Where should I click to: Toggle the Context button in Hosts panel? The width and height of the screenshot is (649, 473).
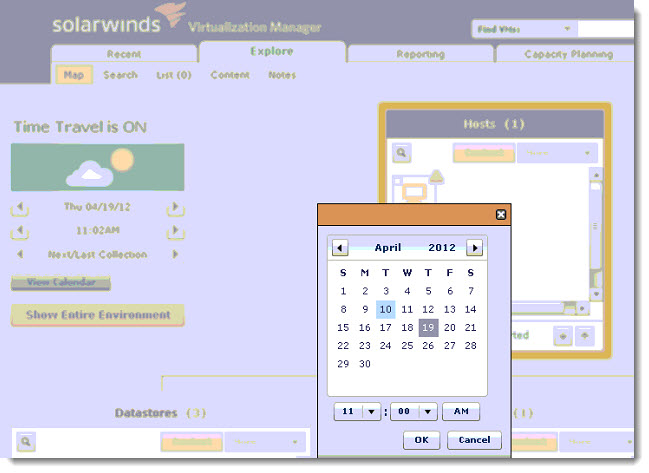[x=484, y=153]
